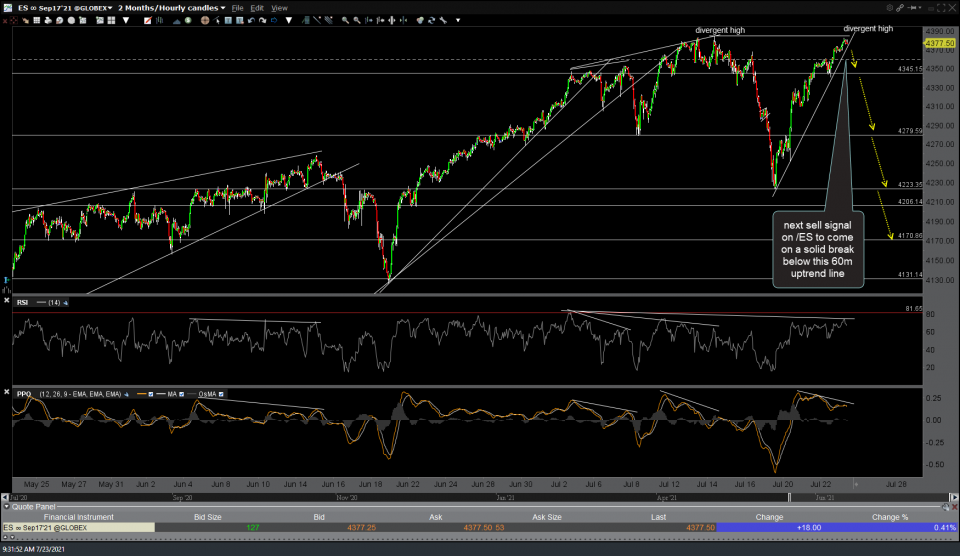The image size is (960, 556).
Task: Select the parallel lines channel tool
Action: click(329, 20)
